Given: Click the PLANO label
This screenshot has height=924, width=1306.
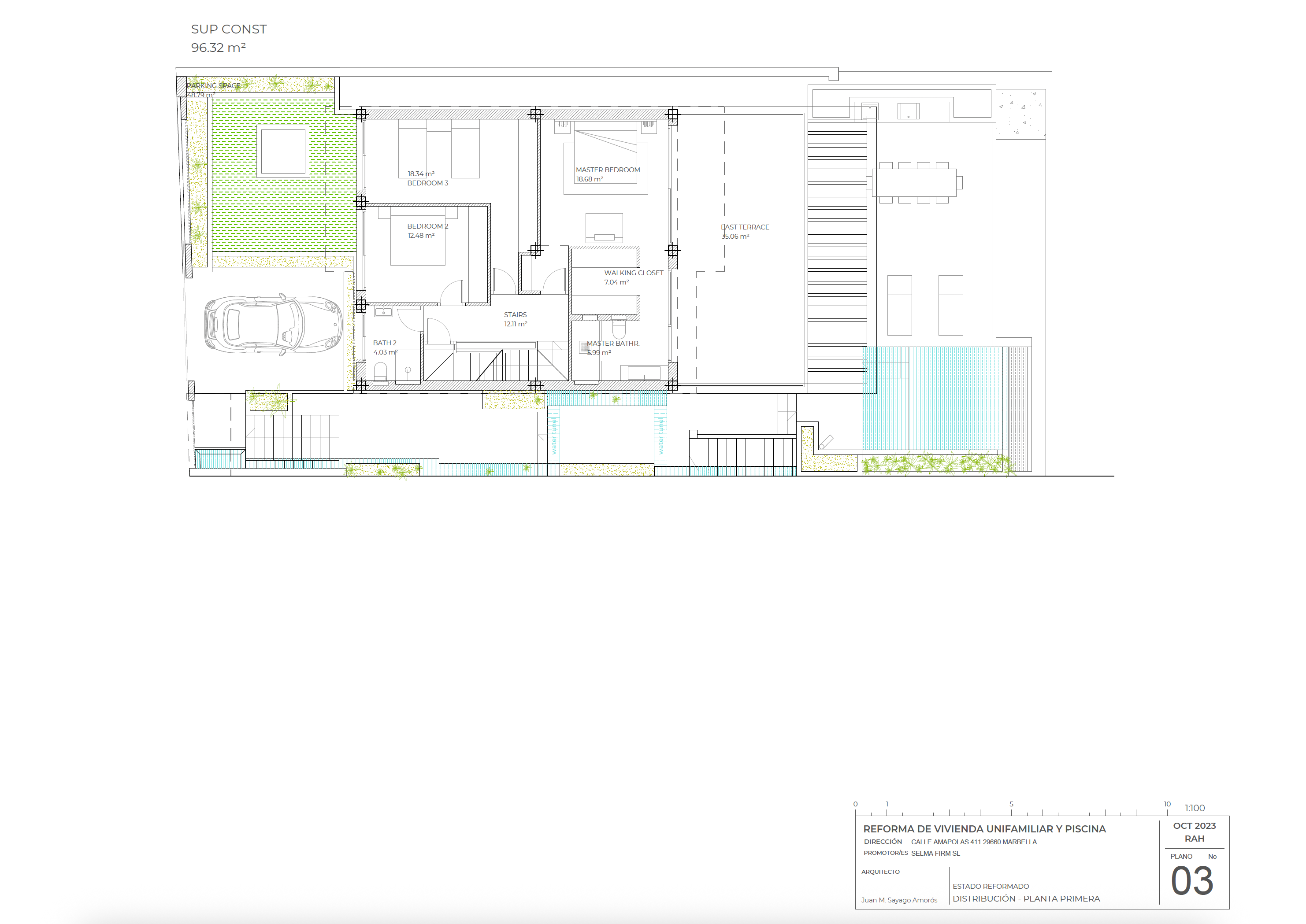Looking at the screenshot, I should [1181, 856].
